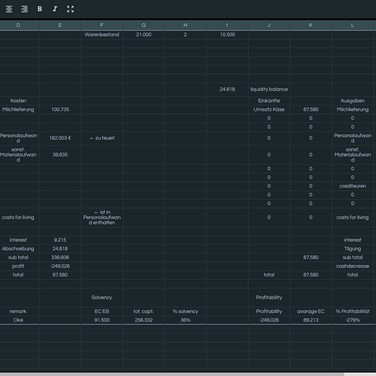
Task: Toggle bold formatting with the B icon
Action: [40, 9]
